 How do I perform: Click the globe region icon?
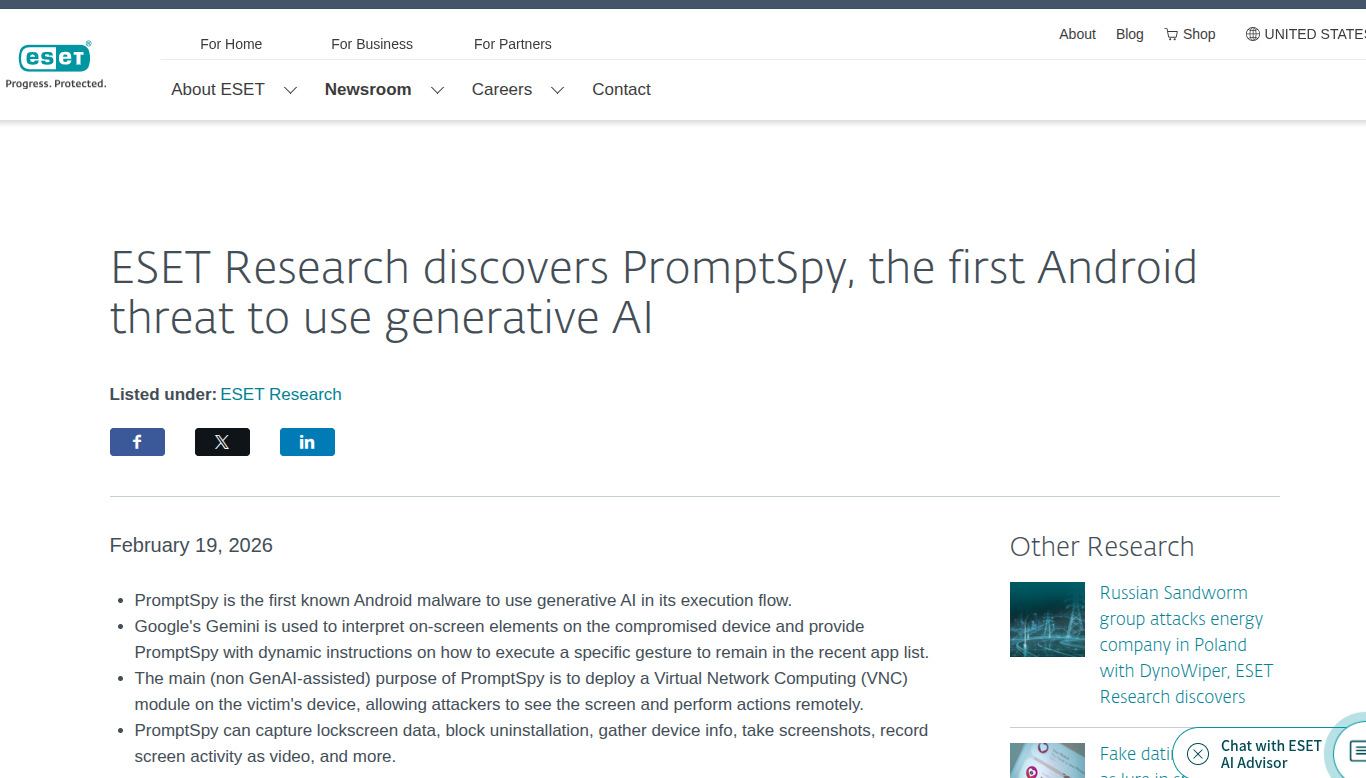tap(1252, 34)
